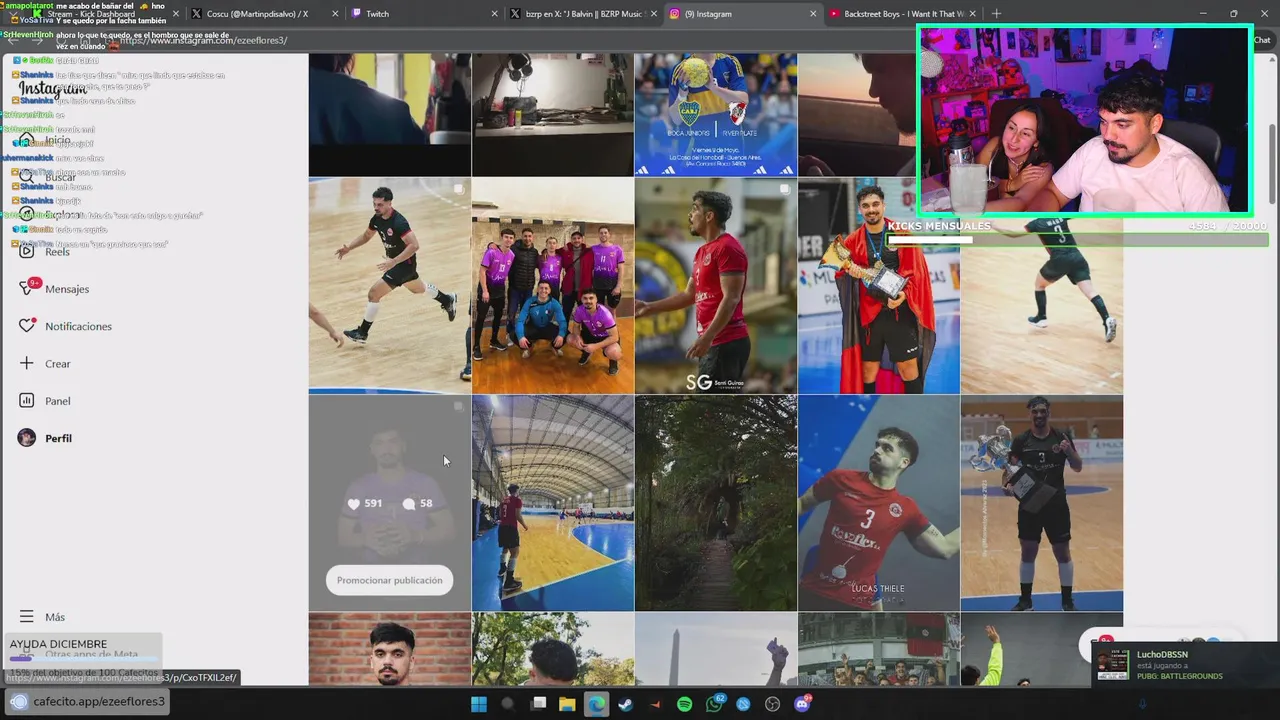Open Inicio in Instagram sidebar
1280x720 pixels.
coord(57,140)
